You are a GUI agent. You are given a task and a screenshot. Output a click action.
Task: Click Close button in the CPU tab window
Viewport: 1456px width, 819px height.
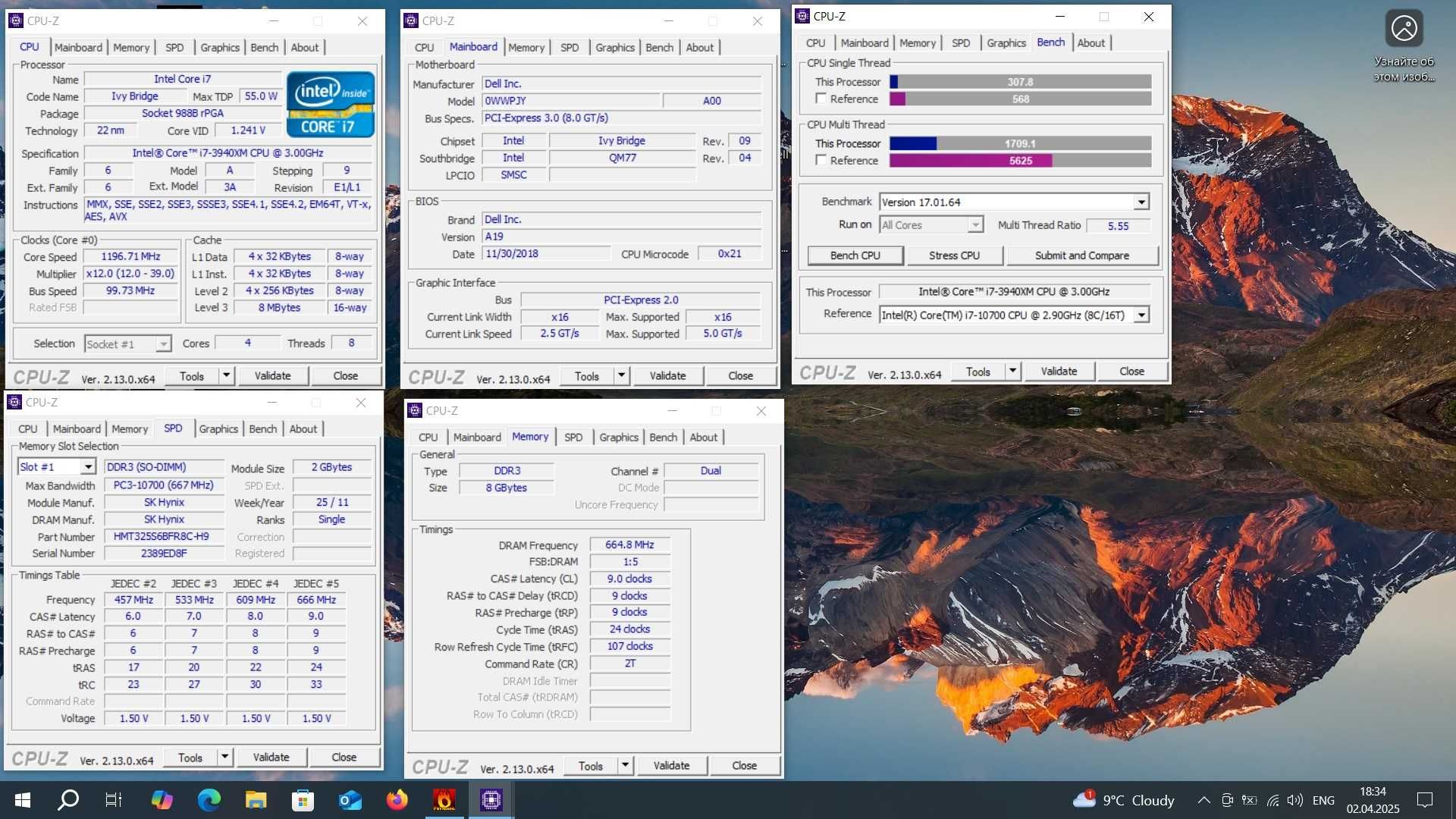345,376
